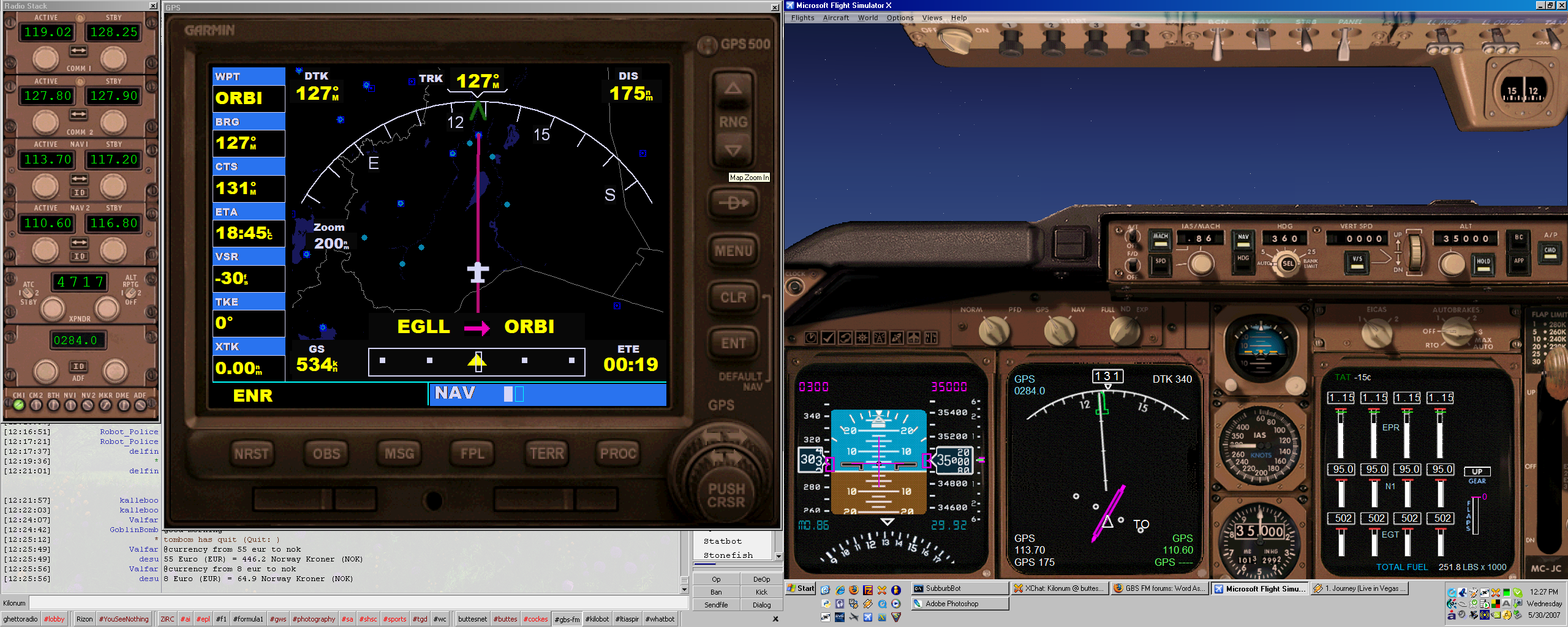Viewport: 1568px width, 627px height.
Task: Swap COMM 2 active and standby frequencies
Action: click(78, 114)
